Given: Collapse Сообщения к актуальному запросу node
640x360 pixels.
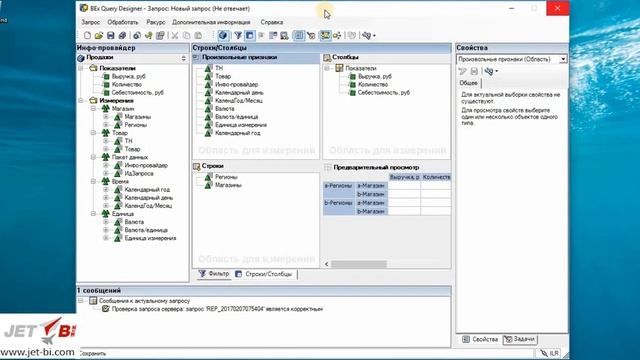Looking at the screenshot, I should point(81,301).
